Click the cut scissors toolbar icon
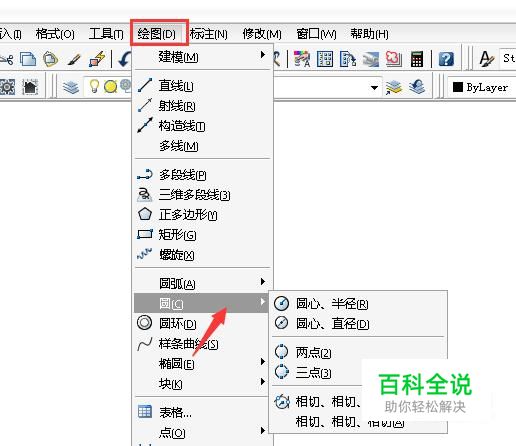Screen dimensions: 516x446 point(7,59)
